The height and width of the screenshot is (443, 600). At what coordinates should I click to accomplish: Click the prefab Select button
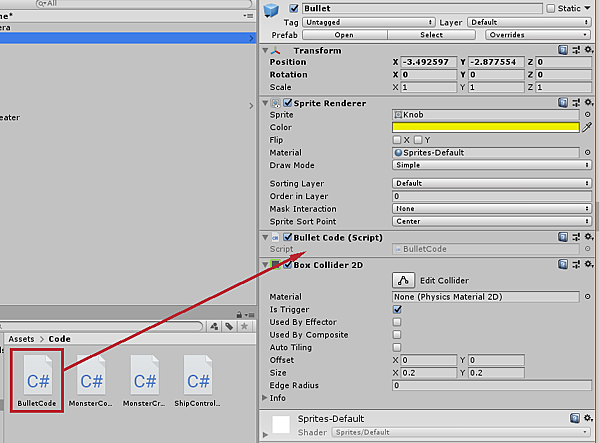coord(432,35)
